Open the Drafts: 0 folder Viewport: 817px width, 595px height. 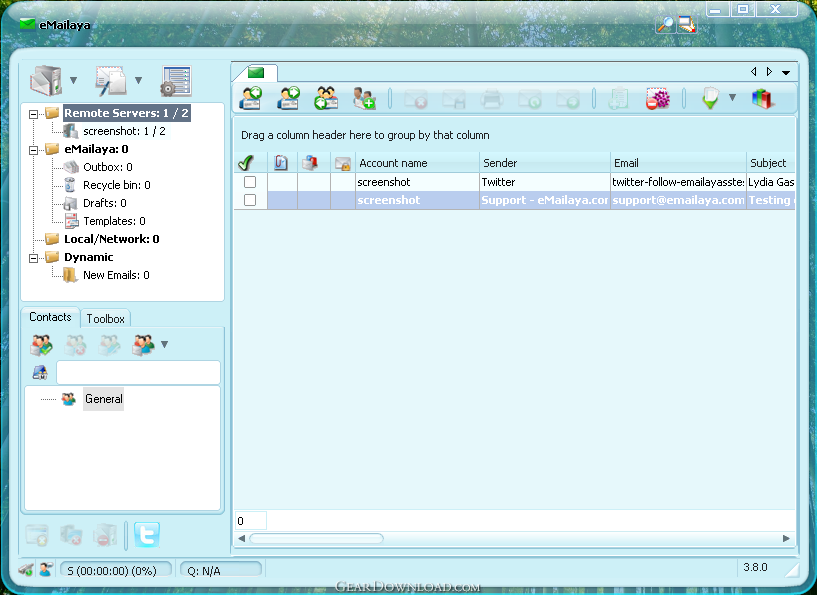(105, 203)
